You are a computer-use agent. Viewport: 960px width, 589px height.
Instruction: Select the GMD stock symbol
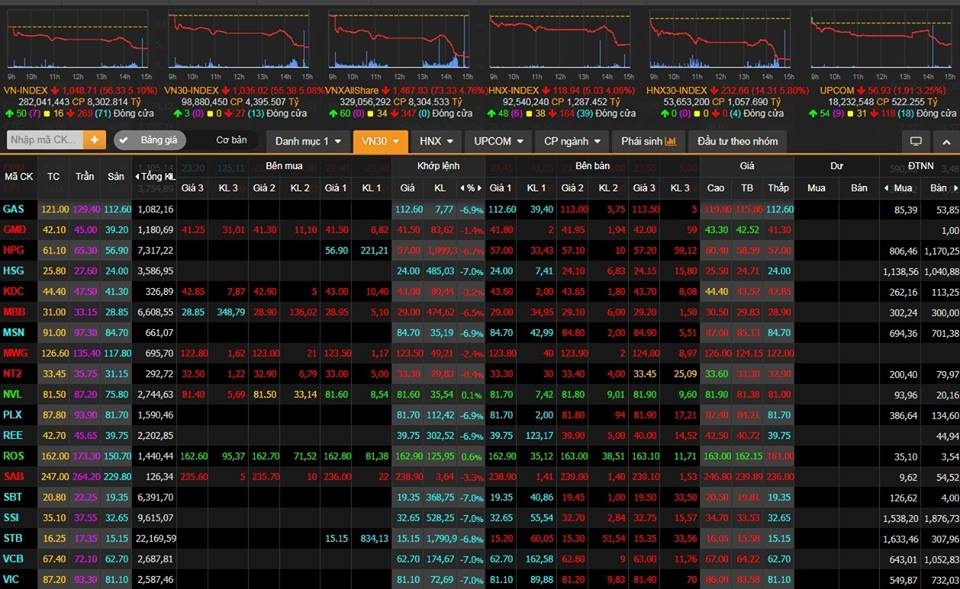[14, 230]
